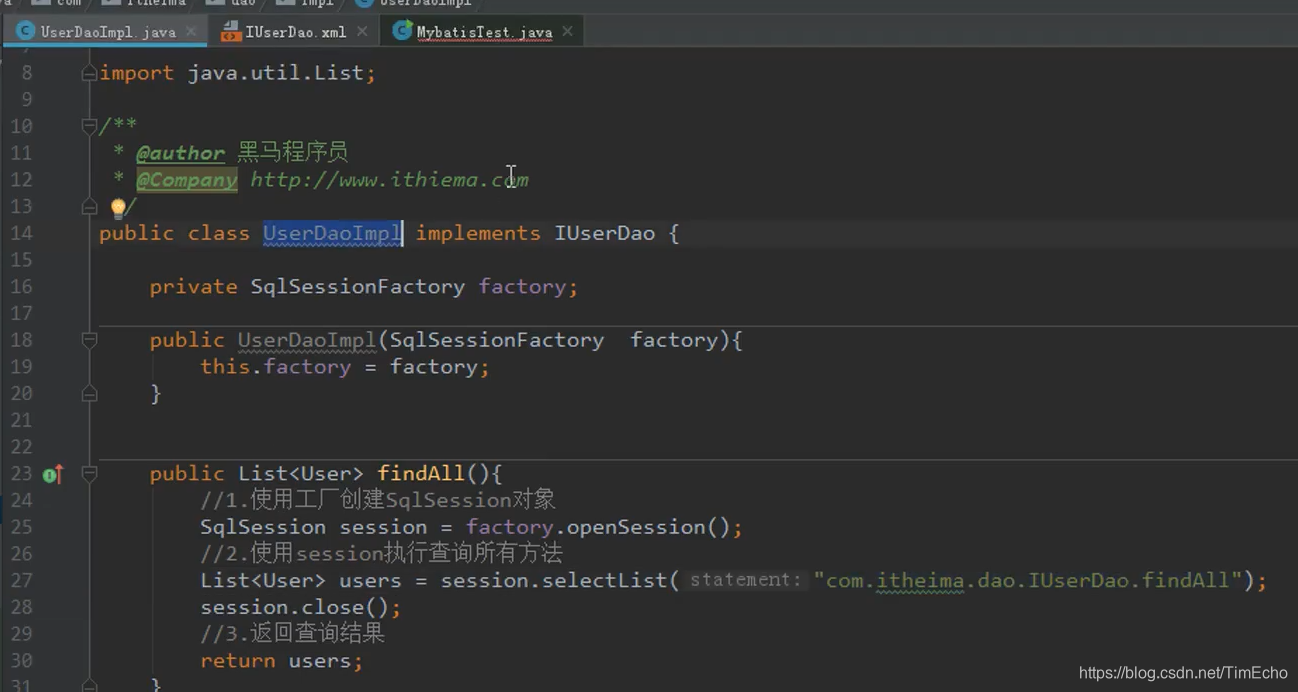Click the Java class icon on UserDaoImpl.java tab
1298x692 pixels.
26,32
